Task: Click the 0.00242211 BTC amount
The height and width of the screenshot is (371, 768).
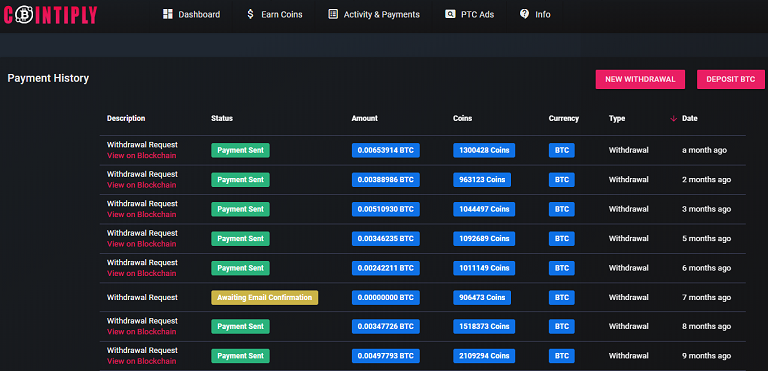Action: [x=385, y=268]
